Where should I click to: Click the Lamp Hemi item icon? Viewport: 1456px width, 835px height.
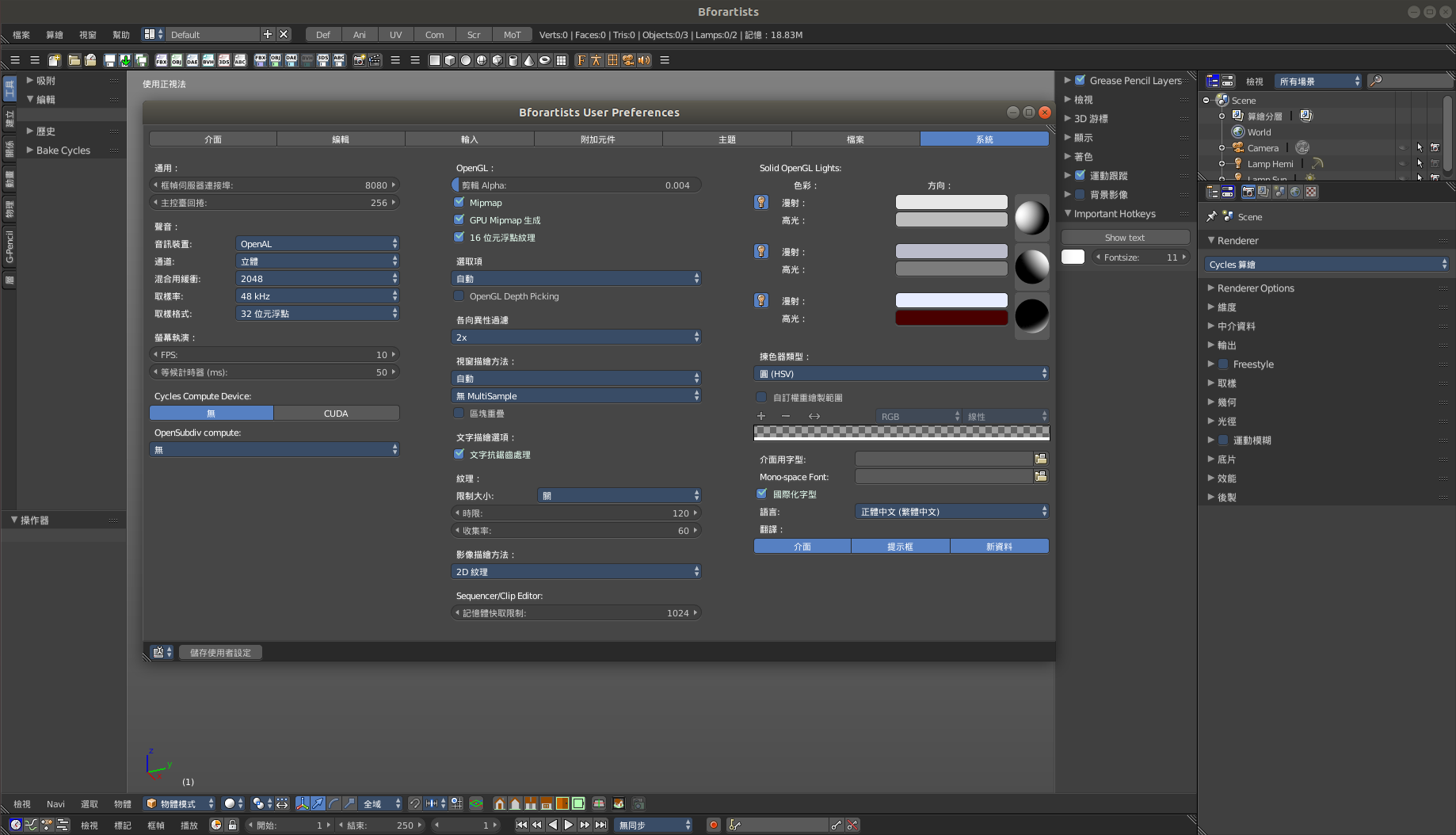1238,163
